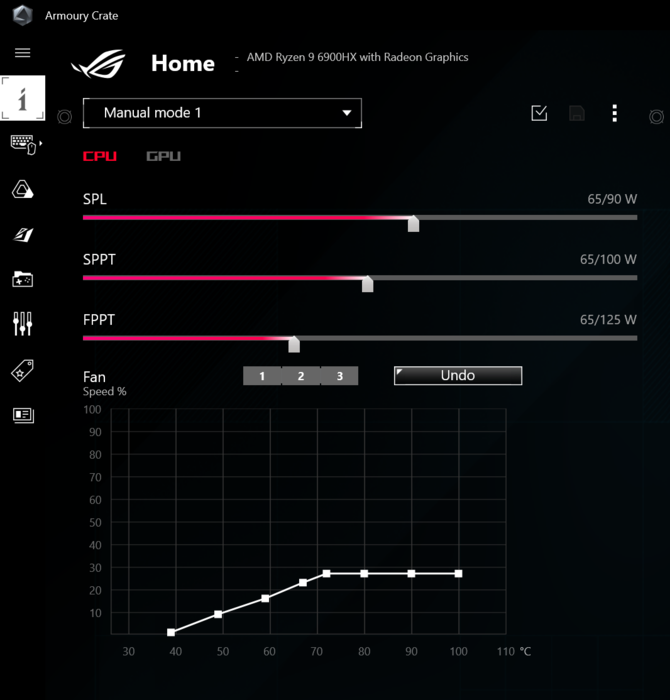Click the fan curve point at 100°C

[458, 574]
